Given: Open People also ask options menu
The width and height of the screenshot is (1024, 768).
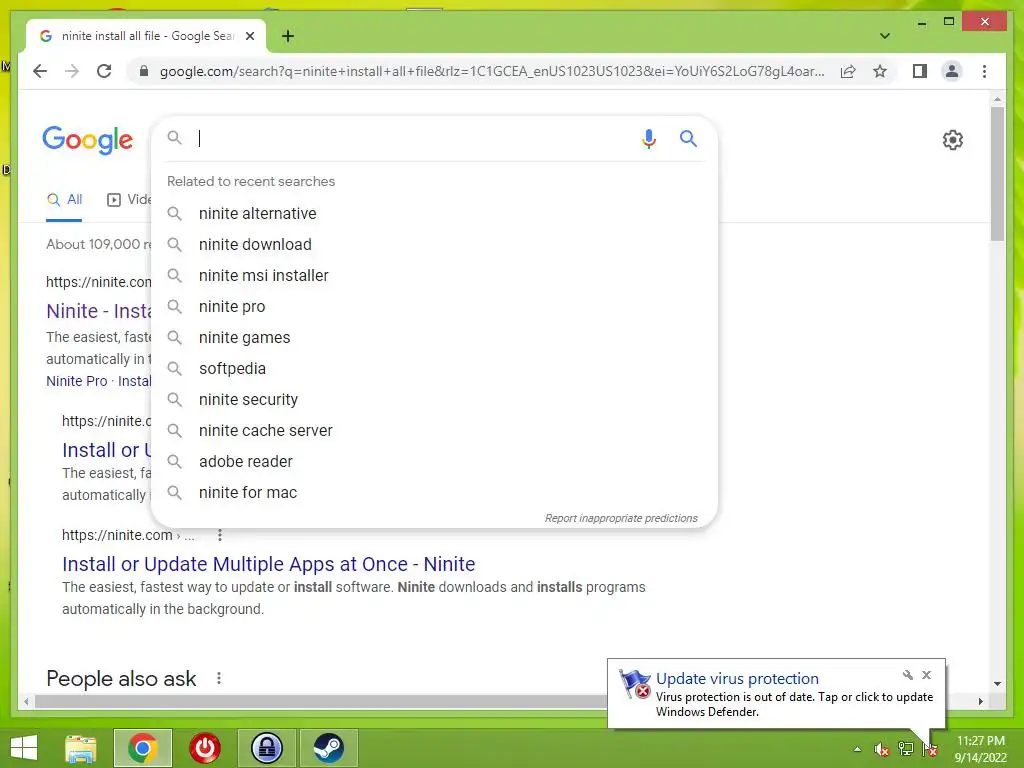Looking at the screenshot, I should click(219, 679).
